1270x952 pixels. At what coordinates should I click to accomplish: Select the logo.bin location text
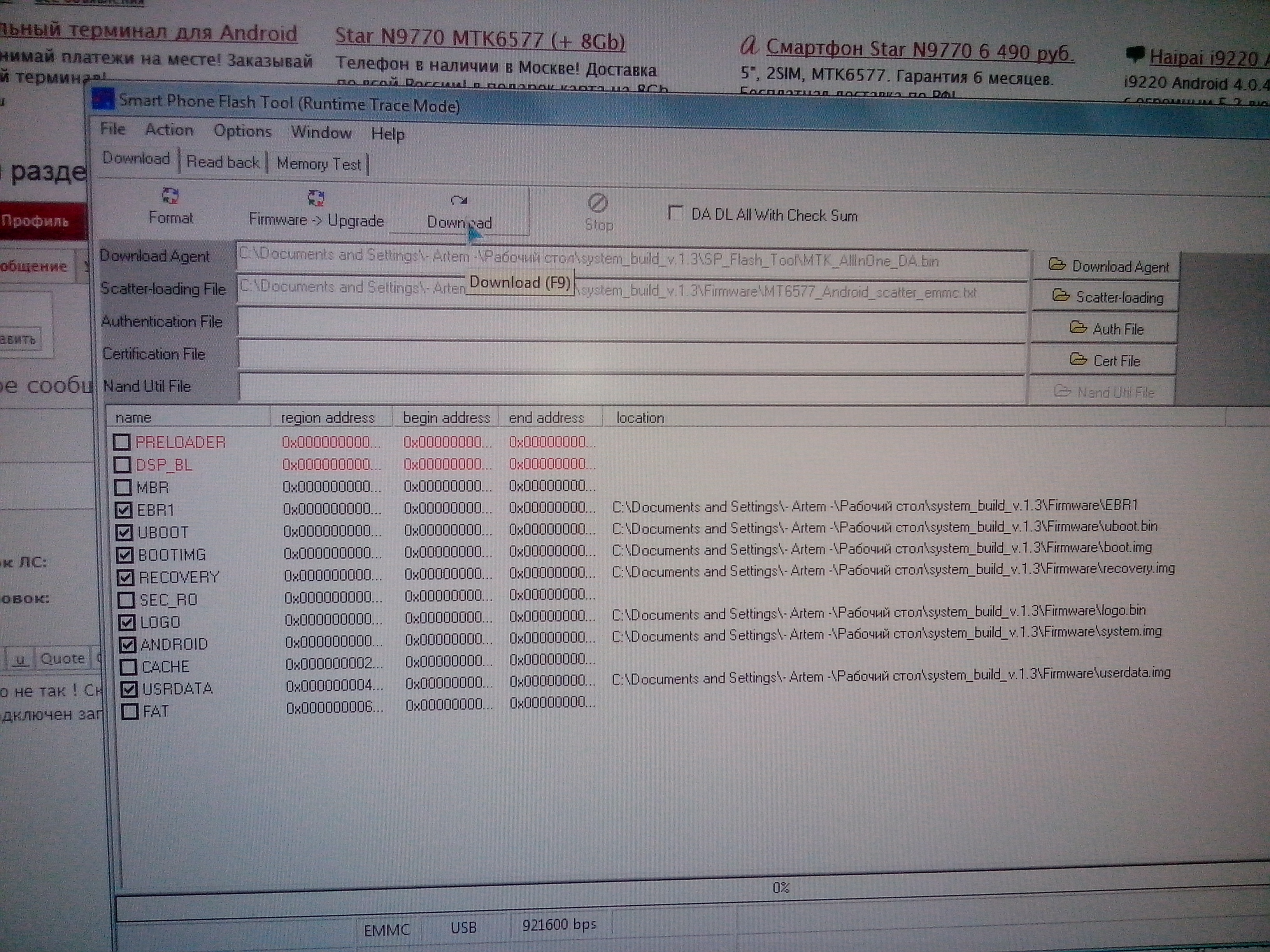pyautogui.click(x=879, y=612)
